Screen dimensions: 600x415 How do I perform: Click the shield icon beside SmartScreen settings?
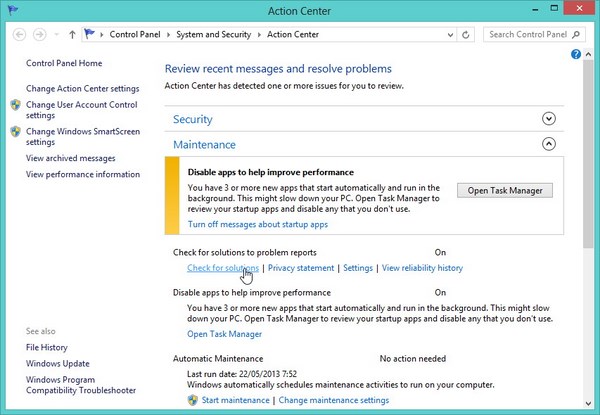pyautogui.click(x=16, y=132)
